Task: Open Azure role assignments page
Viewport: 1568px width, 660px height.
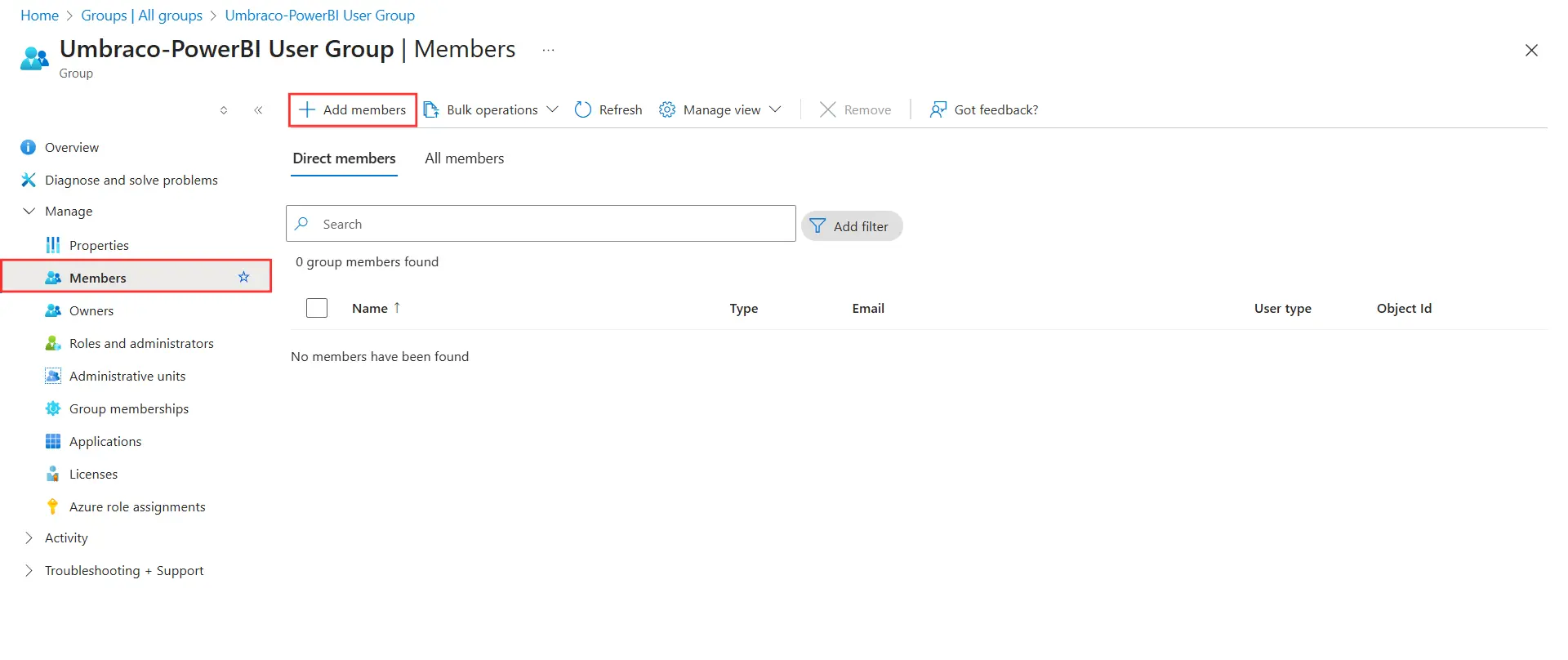Action: [137, 506]
